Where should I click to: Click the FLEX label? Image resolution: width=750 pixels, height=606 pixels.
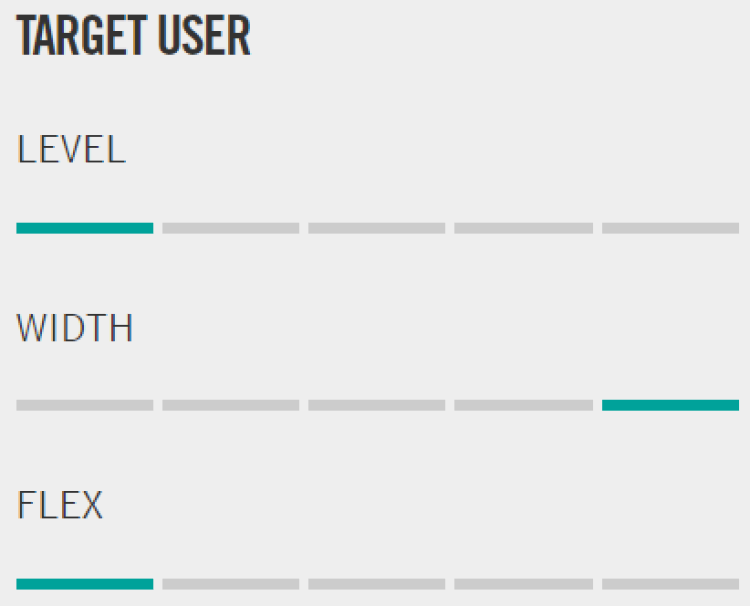[x=60, y=506]
